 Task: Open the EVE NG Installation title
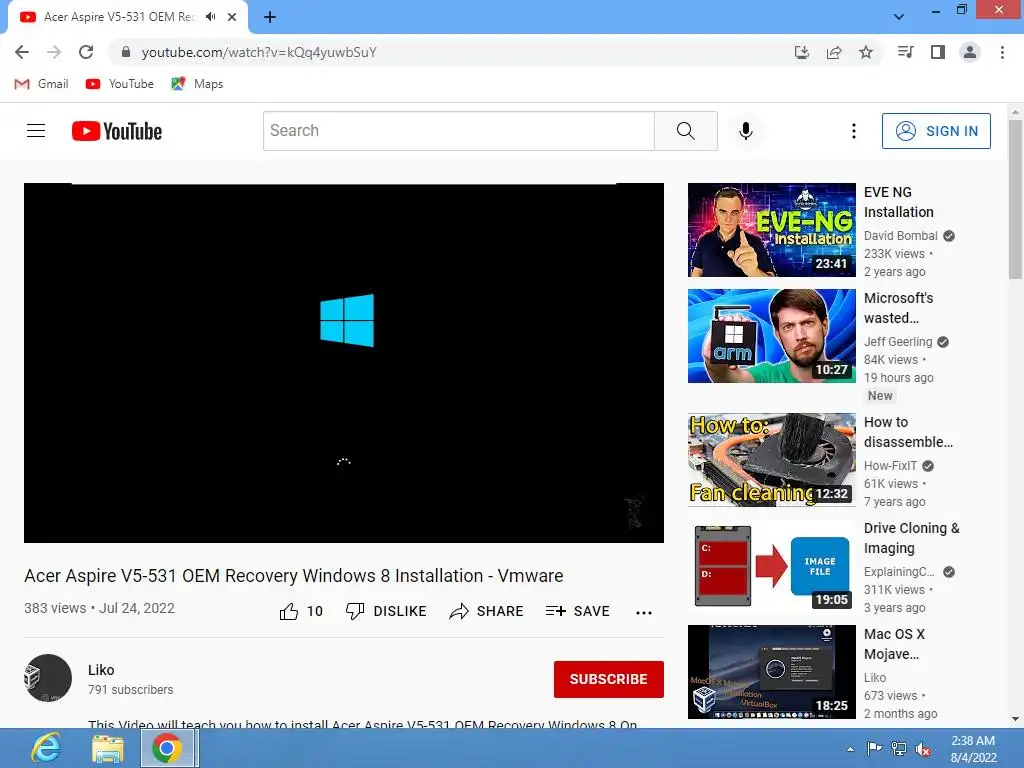[898, 202]
